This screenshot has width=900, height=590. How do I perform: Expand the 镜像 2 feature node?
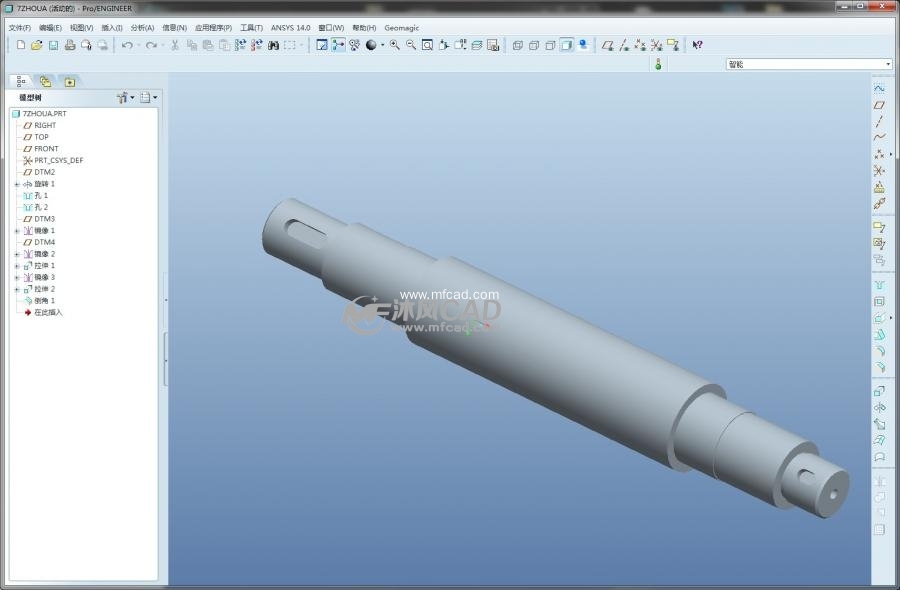coord(17,254)
